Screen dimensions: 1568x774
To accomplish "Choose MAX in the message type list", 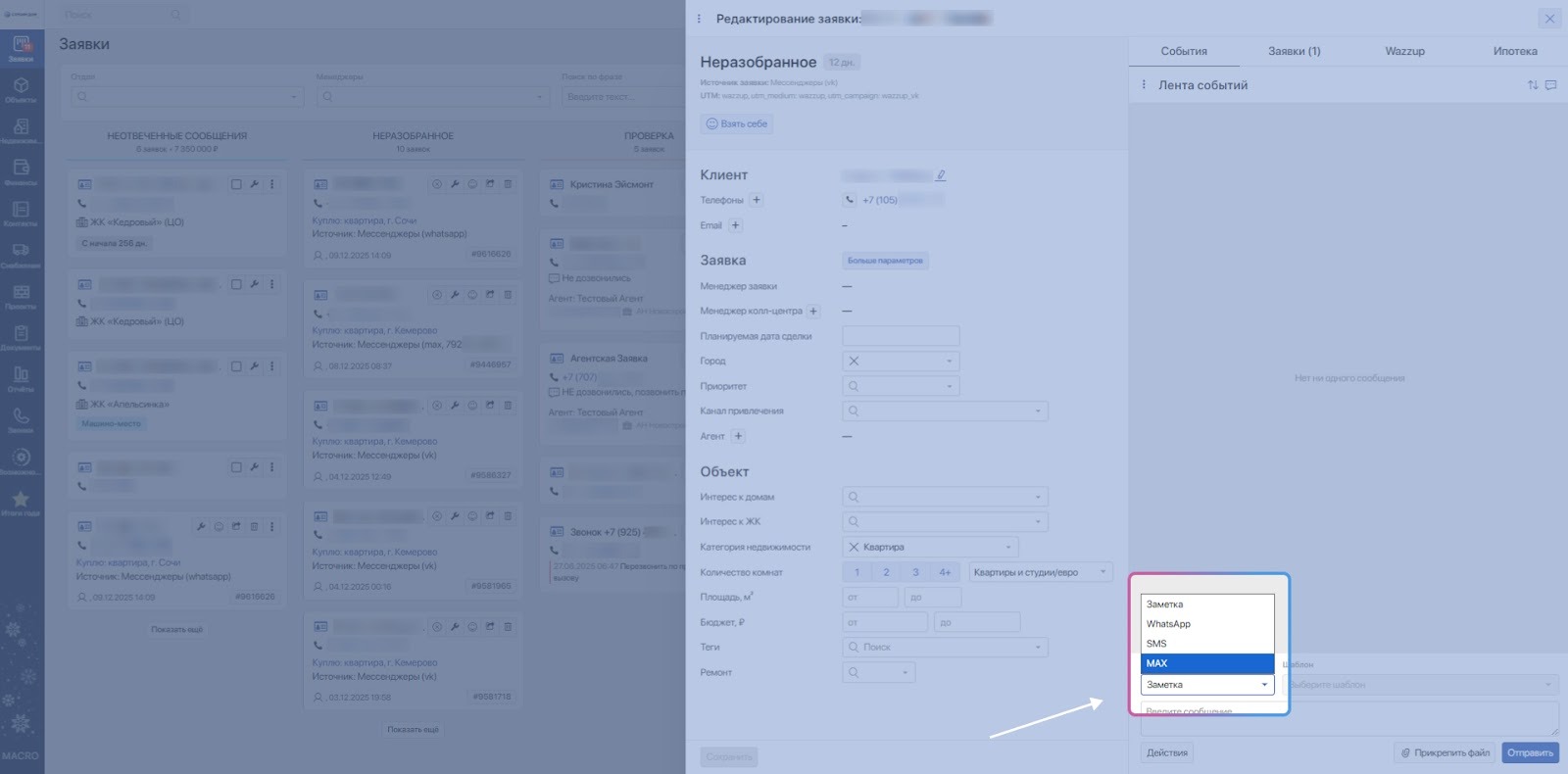I will click(1206, 663).
